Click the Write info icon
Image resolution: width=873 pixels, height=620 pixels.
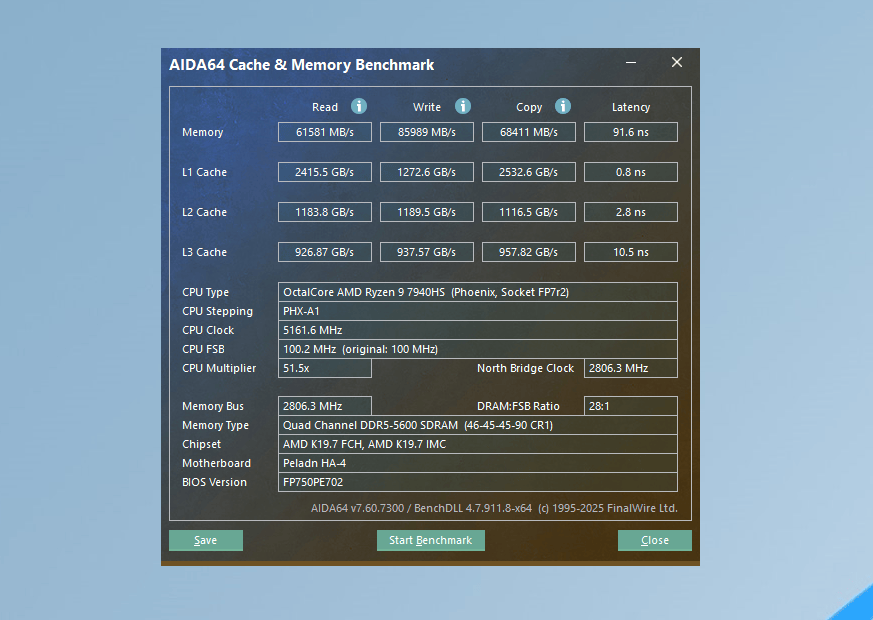pyautogui.click(x=463, y=106)
